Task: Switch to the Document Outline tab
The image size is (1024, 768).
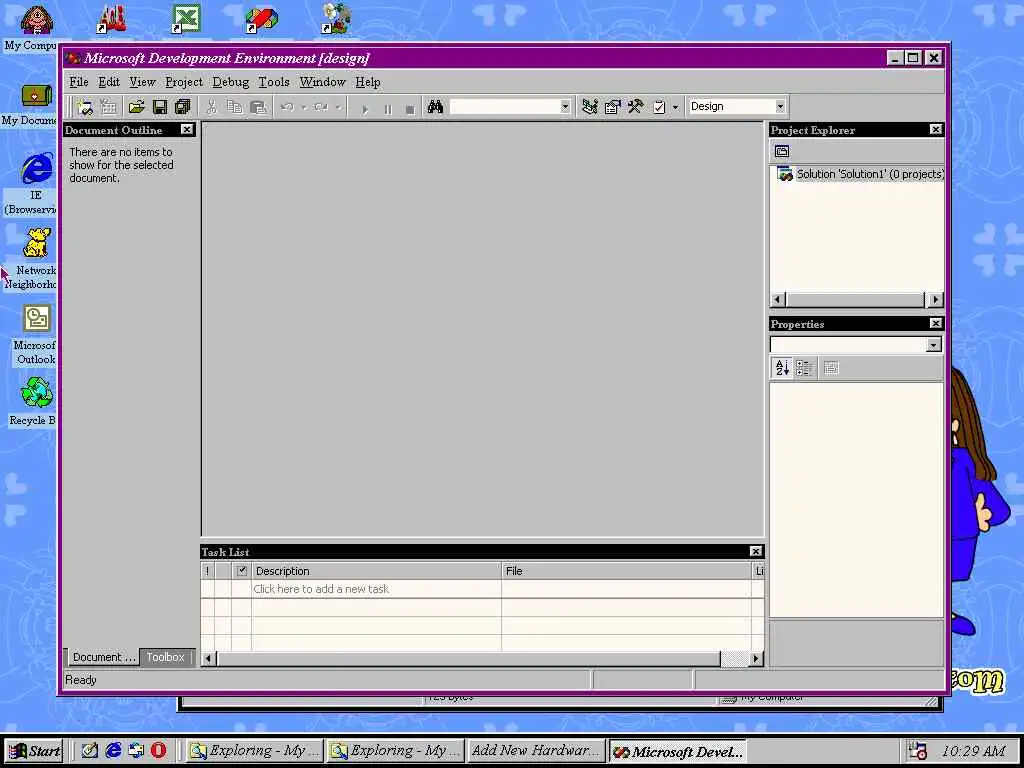Action: click(103, 657)
